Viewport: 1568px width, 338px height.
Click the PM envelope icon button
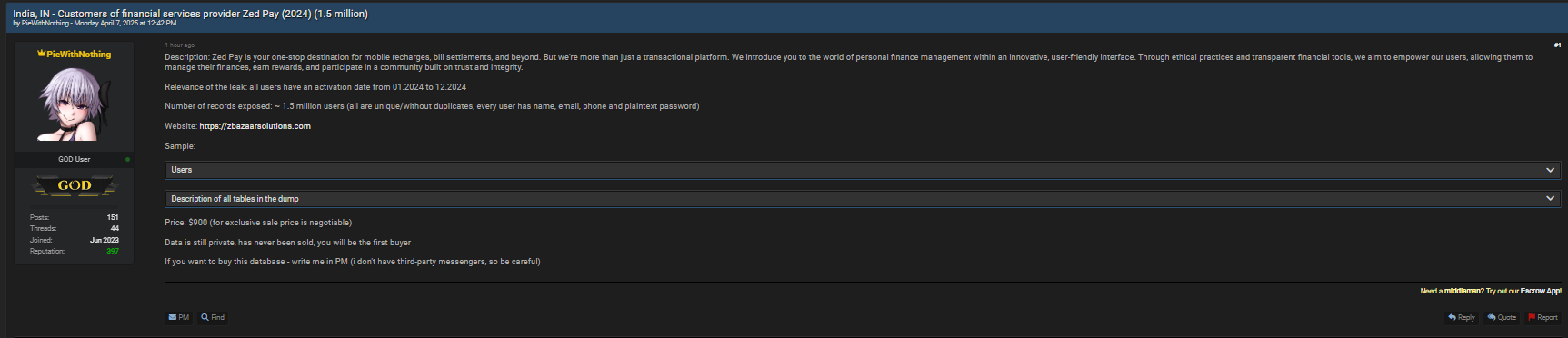(178, 317)
